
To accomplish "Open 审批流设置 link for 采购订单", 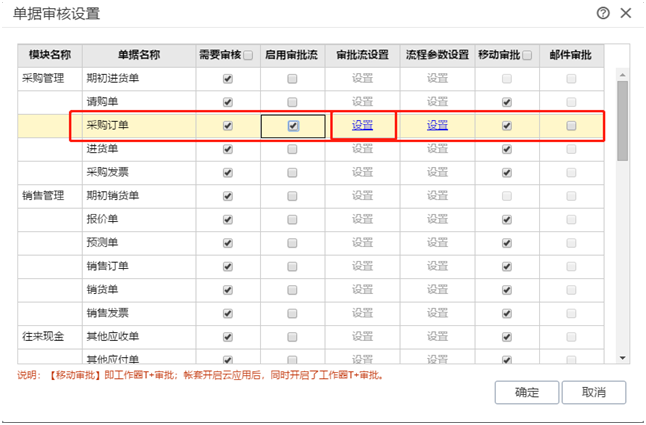I will point(362,126).
